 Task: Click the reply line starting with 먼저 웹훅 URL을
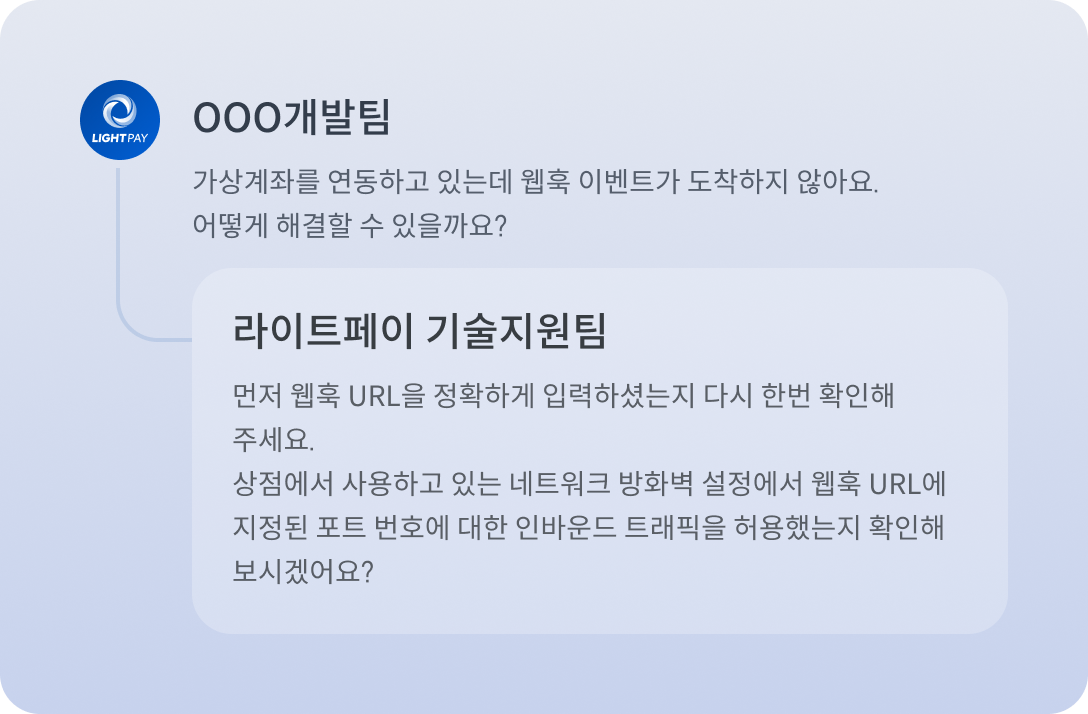pyautogui.click(x=562, y=395)
